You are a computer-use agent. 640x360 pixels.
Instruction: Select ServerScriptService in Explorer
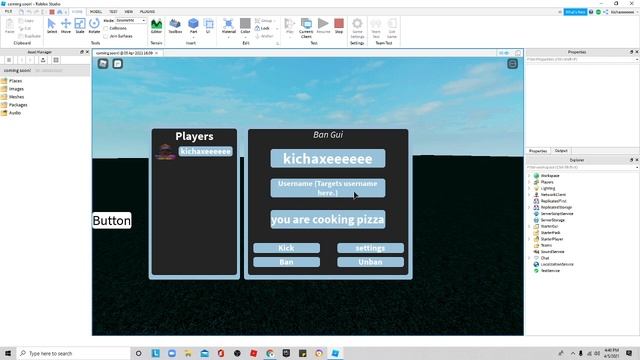click(x=557, y=213)
